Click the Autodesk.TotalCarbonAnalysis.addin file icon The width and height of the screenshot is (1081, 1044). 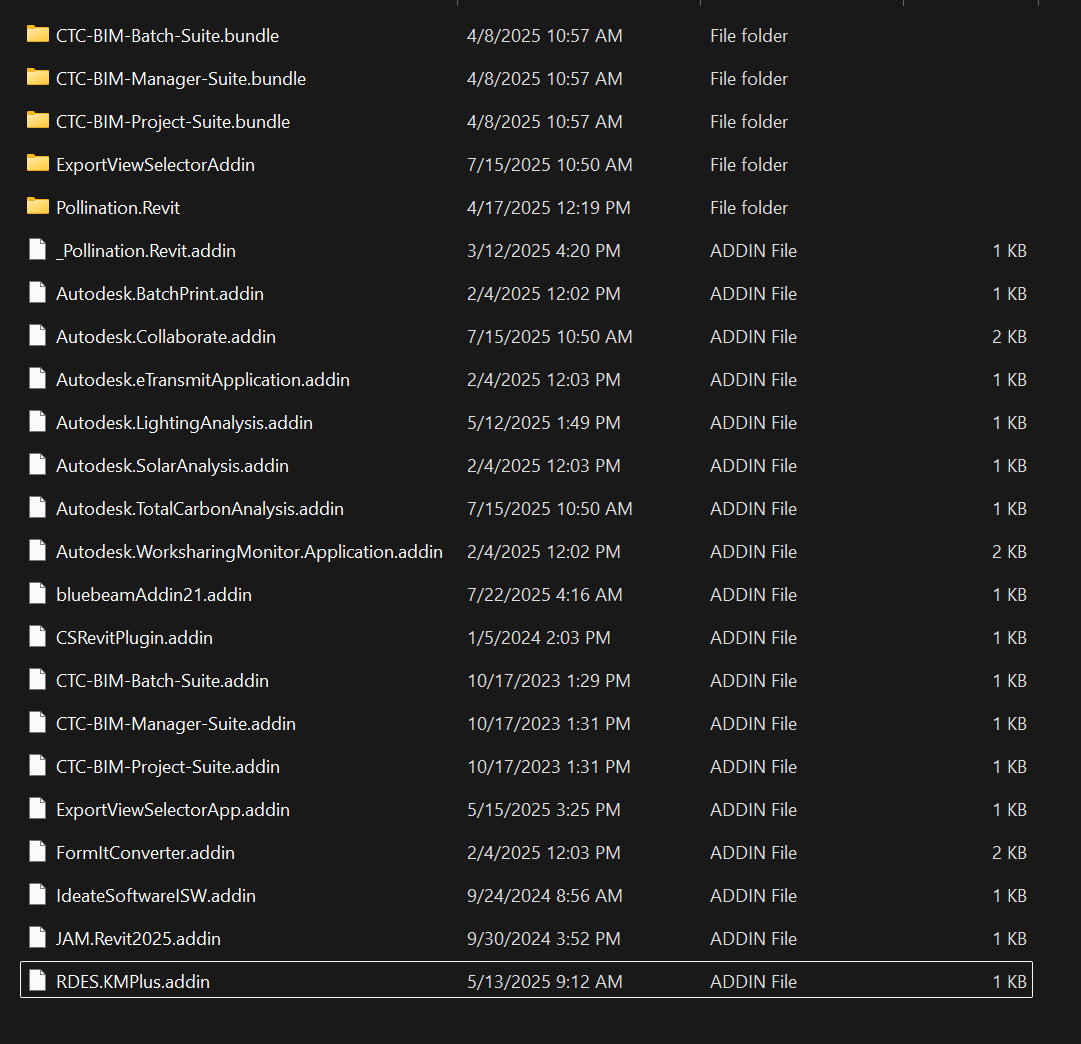(x=38, y=508)
